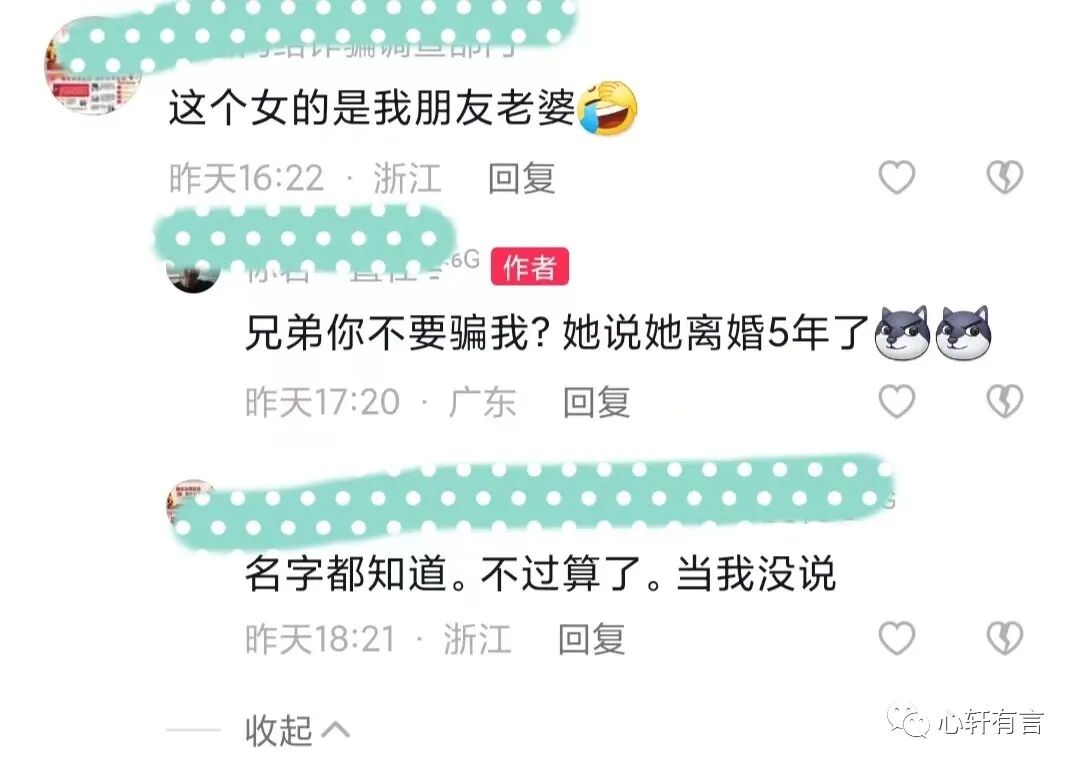1080x770 pixels.
Task: Tap the first husky dog emoji
Action: coord(902,333)
